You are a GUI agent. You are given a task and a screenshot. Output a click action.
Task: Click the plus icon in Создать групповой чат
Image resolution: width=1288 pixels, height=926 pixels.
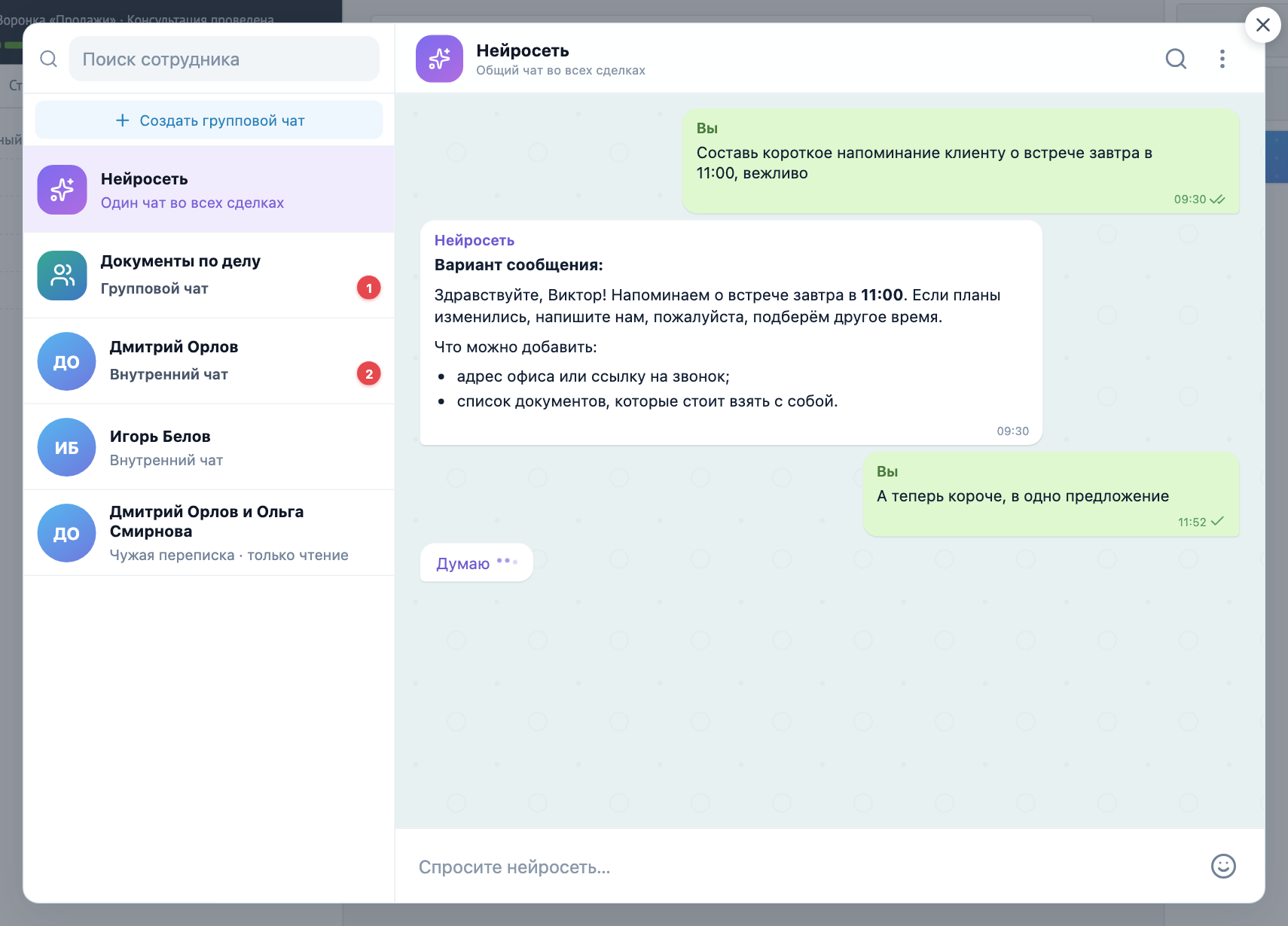pos(122,120)
